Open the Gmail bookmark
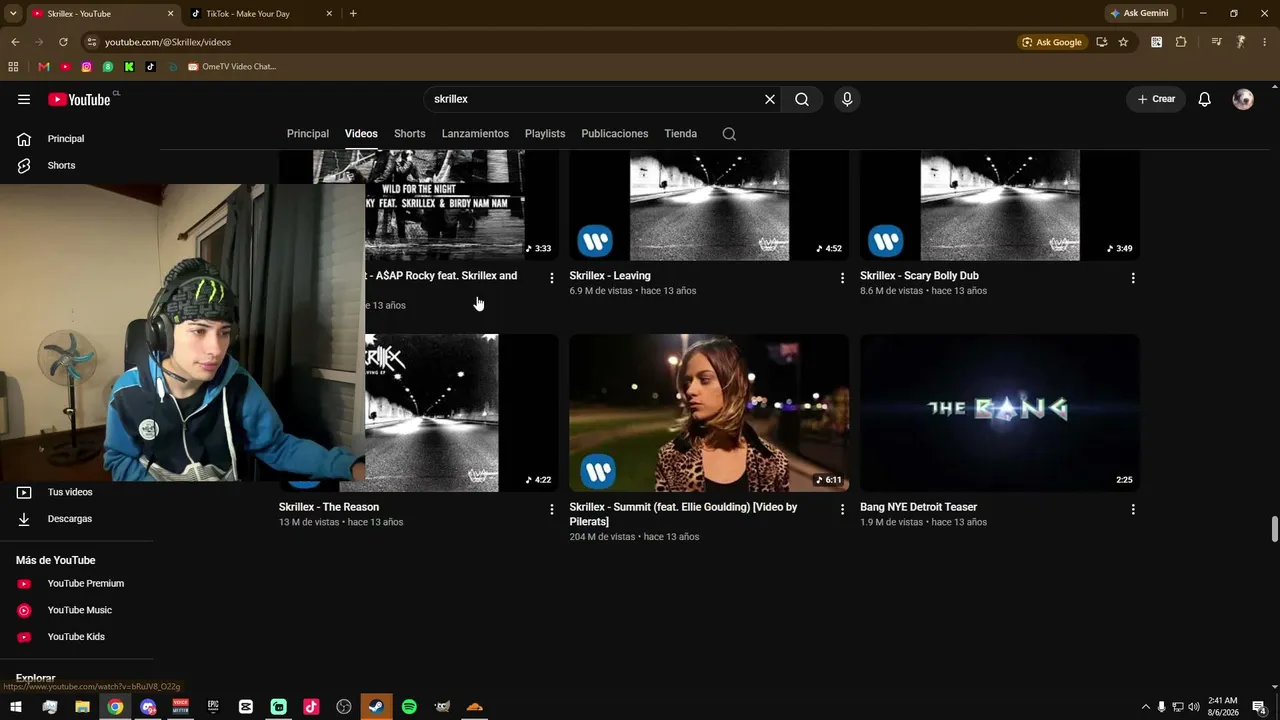Image resolution: width=1280 pixels, height=720 pixels. (x=44, y=67)
